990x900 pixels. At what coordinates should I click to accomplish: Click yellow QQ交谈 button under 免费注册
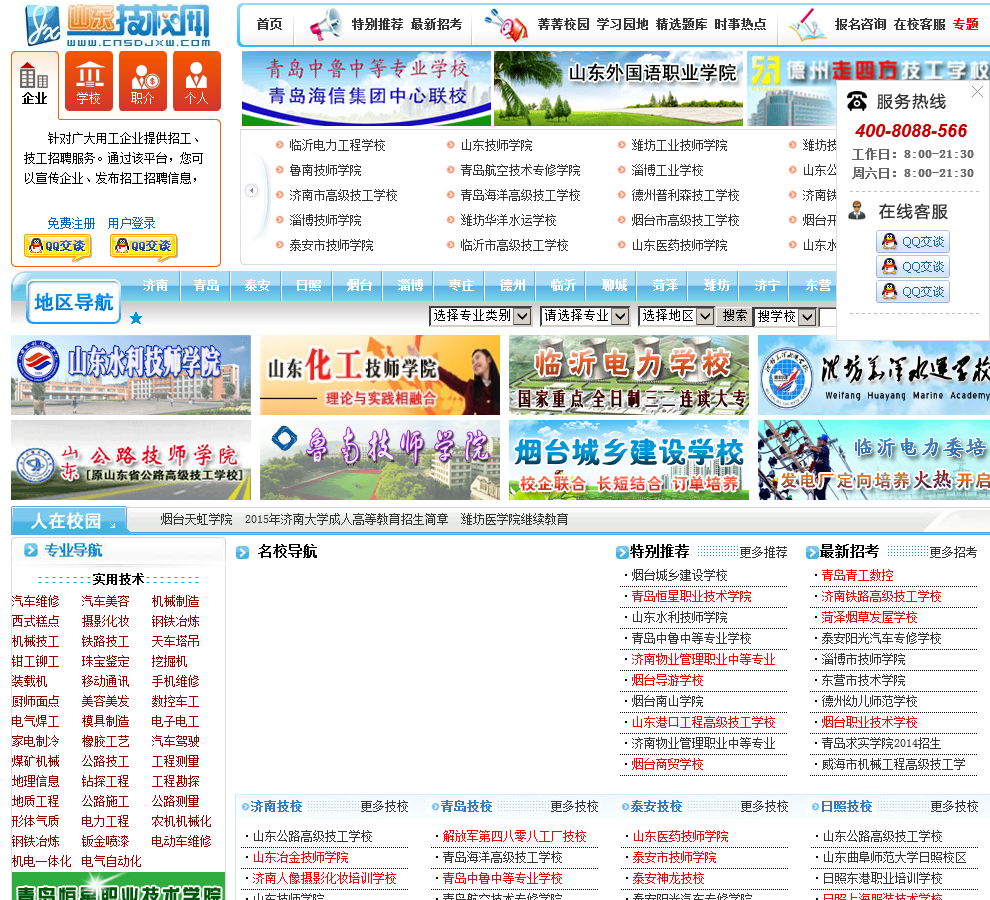[57, 246]
